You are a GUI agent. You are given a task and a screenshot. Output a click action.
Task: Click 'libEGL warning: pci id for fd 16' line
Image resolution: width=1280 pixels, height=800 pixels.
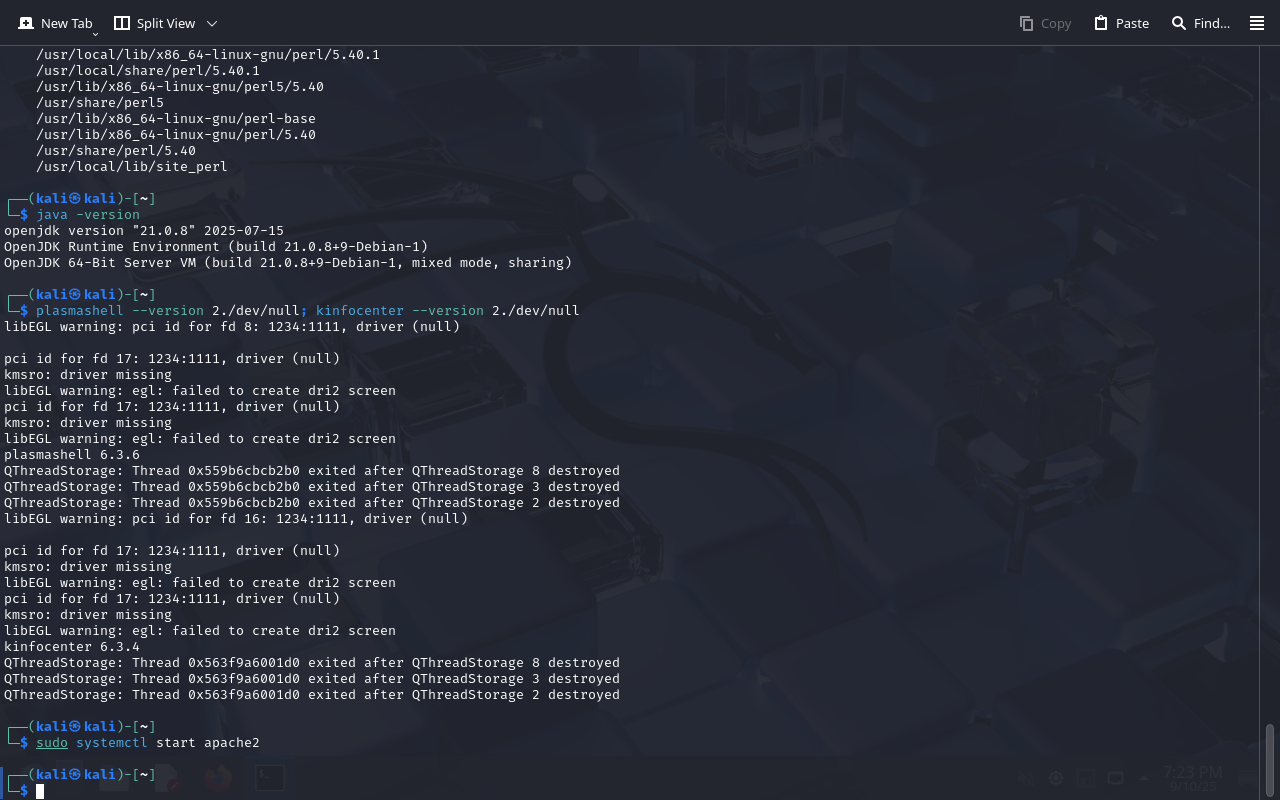point(236,519)
